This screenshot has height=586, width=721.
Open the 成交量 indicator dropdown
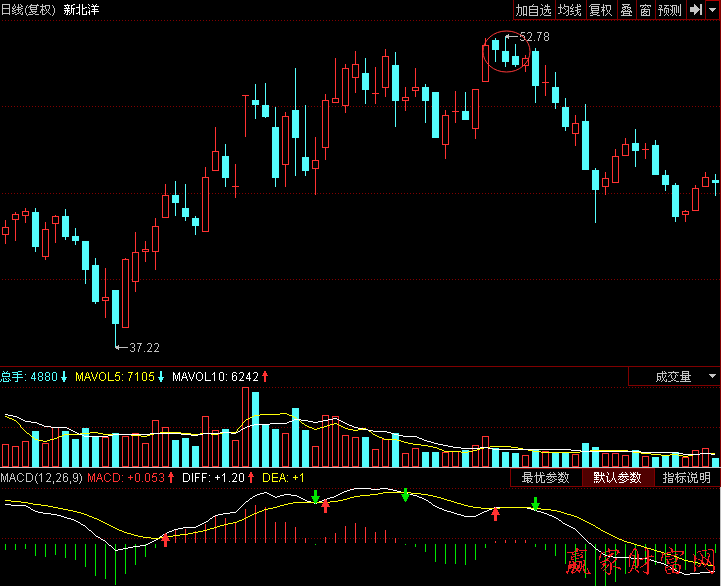click(x=672, y=377)
